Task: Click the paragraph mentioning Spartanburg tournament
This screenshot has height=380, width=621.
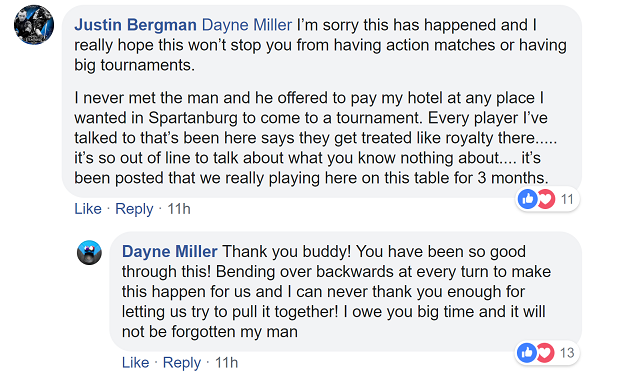Action: click(x=316, y=138)
